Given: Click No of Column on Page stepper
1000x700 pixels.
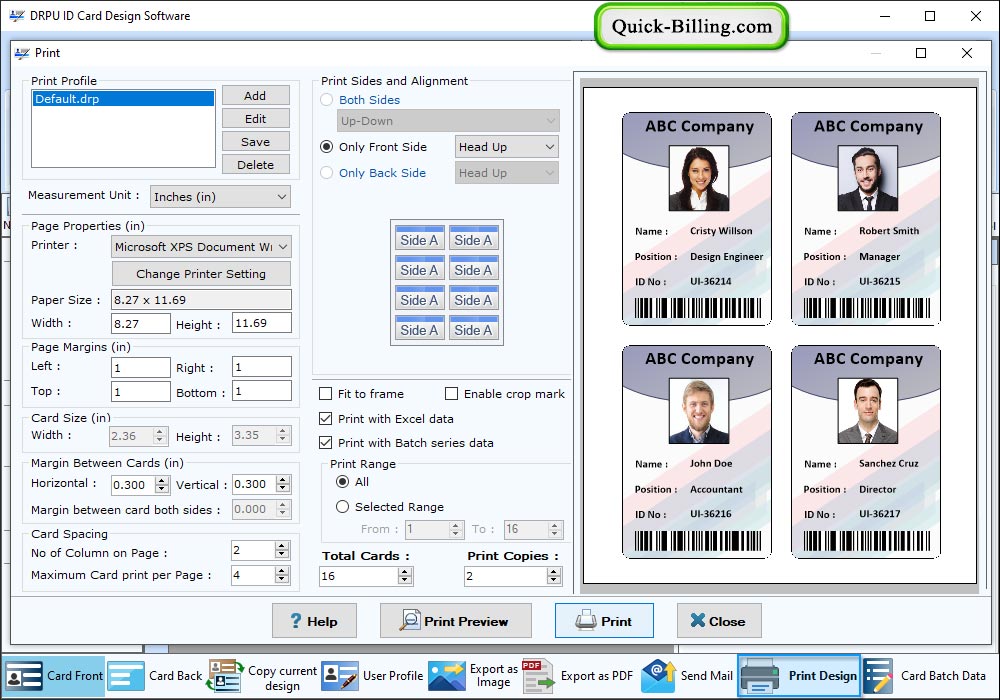Looking at the screenshot, I should pyautogui.click(x=282, y=550).
